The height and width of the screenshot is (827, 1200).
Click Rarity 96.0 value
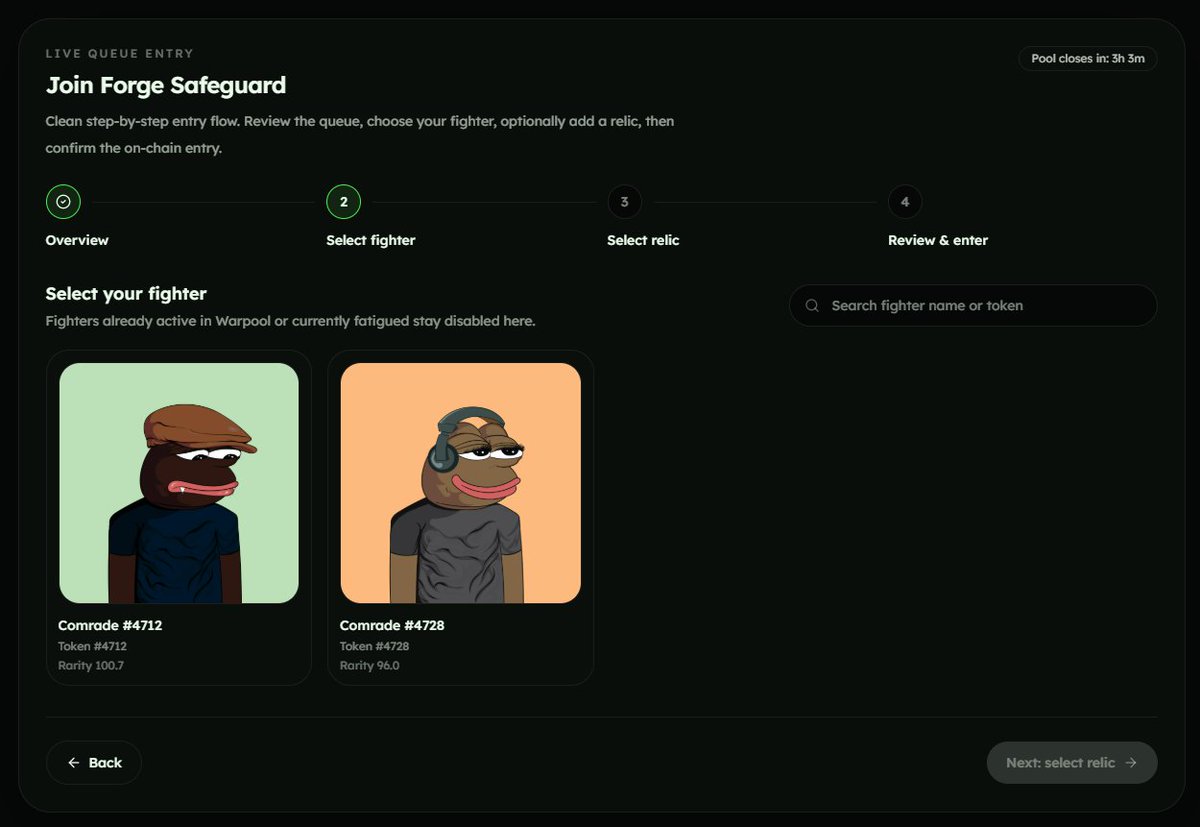[x=370, y=666]
